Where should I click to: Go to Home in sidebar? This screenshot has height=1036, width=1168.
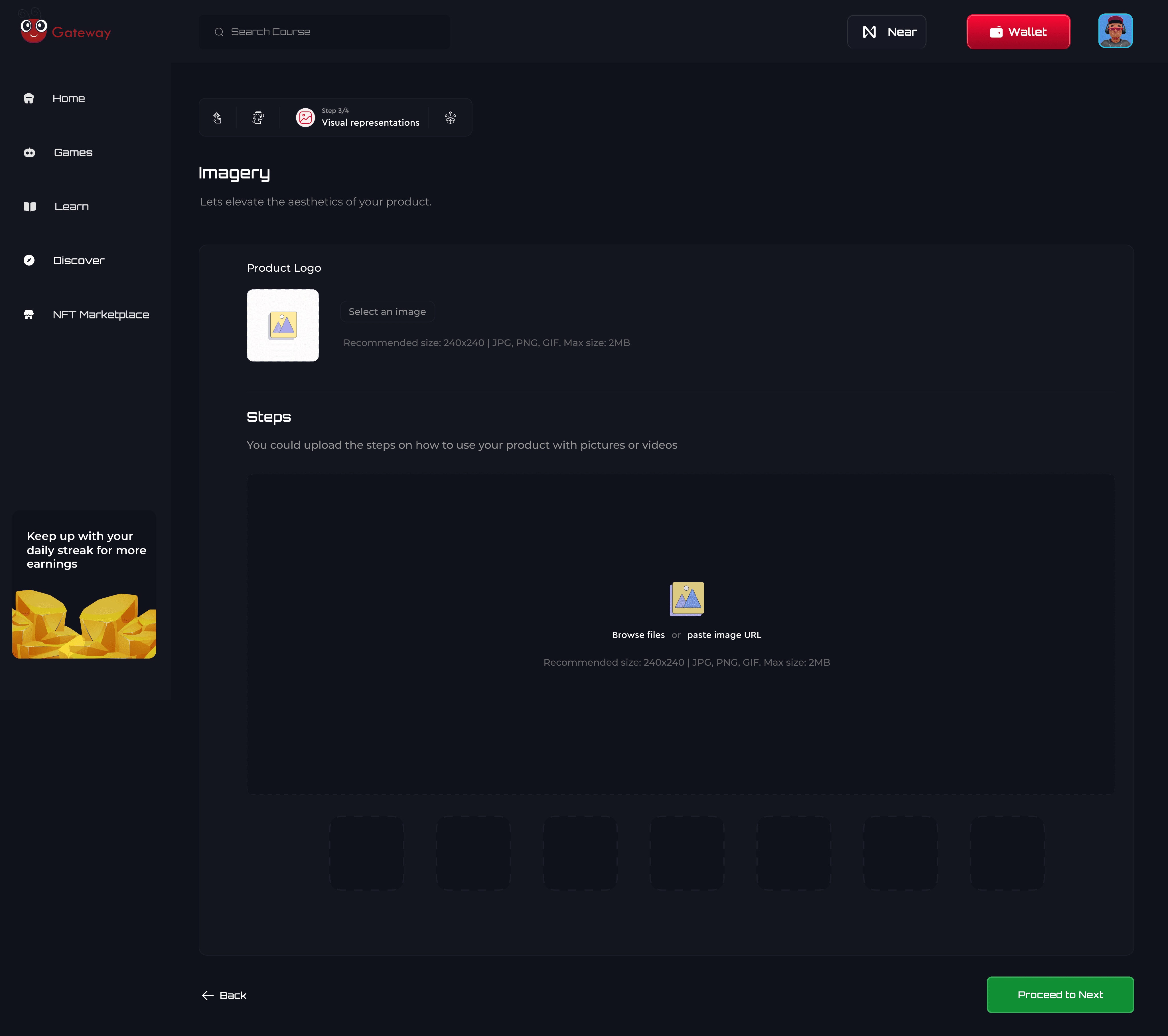click(68, 98)
